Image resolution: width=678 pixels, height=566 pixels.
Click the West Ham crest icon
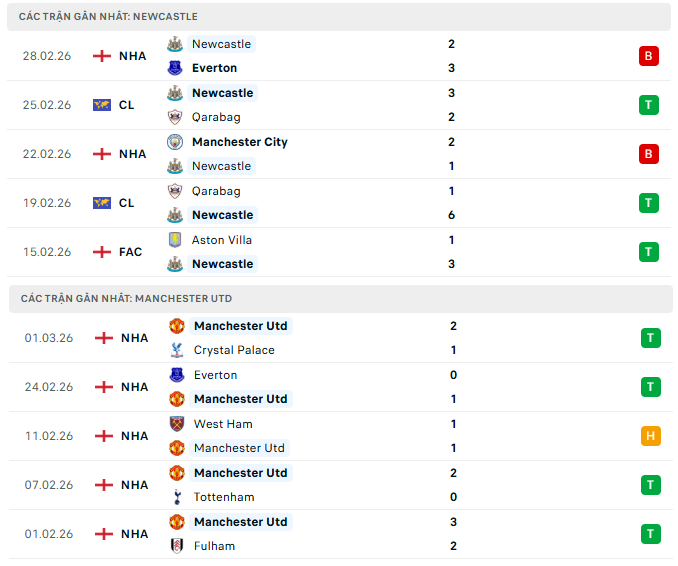click(x=177, y=424)
